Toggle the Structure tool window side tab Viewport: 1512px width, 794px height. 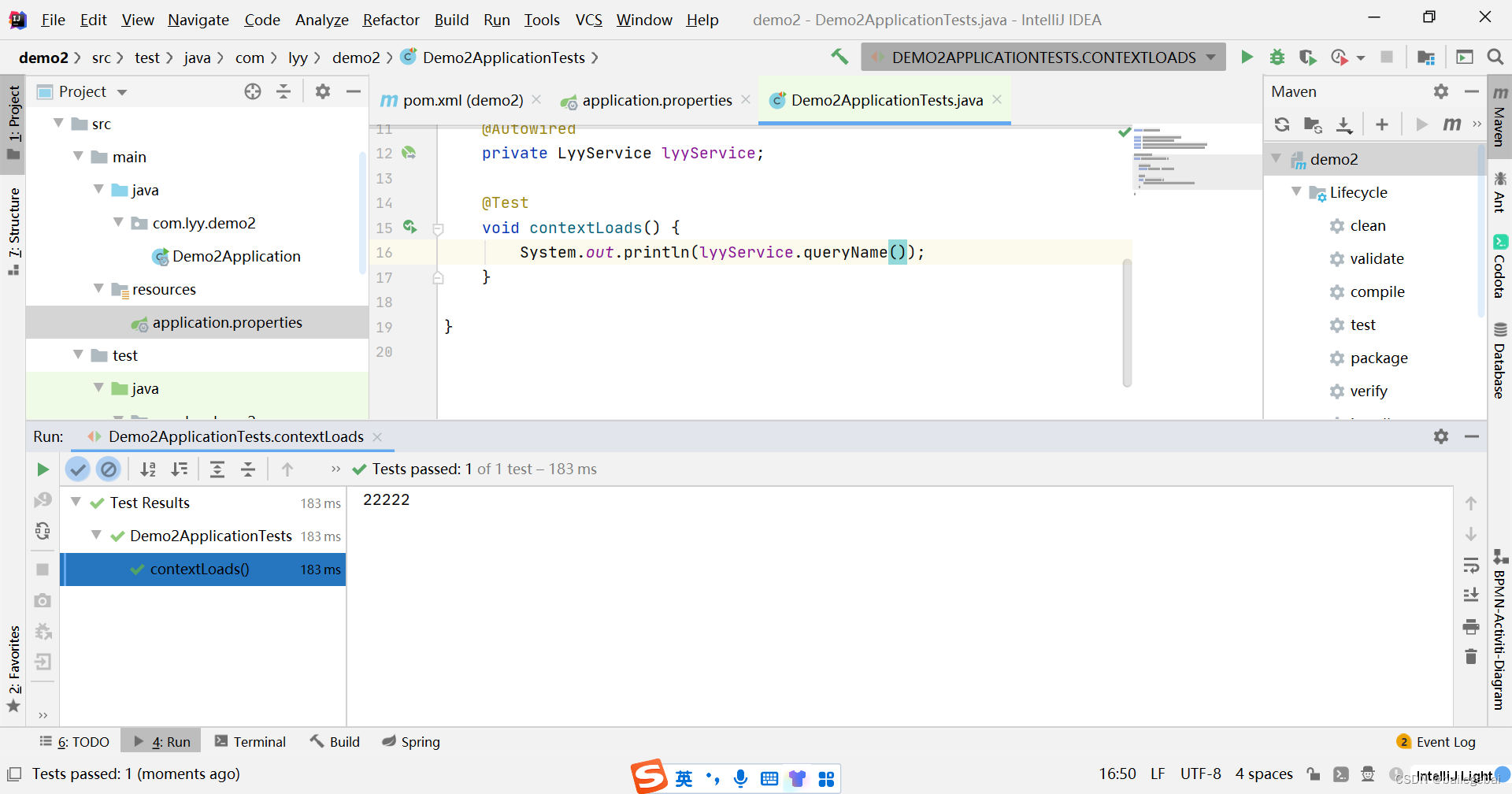(x=13, y=232)
